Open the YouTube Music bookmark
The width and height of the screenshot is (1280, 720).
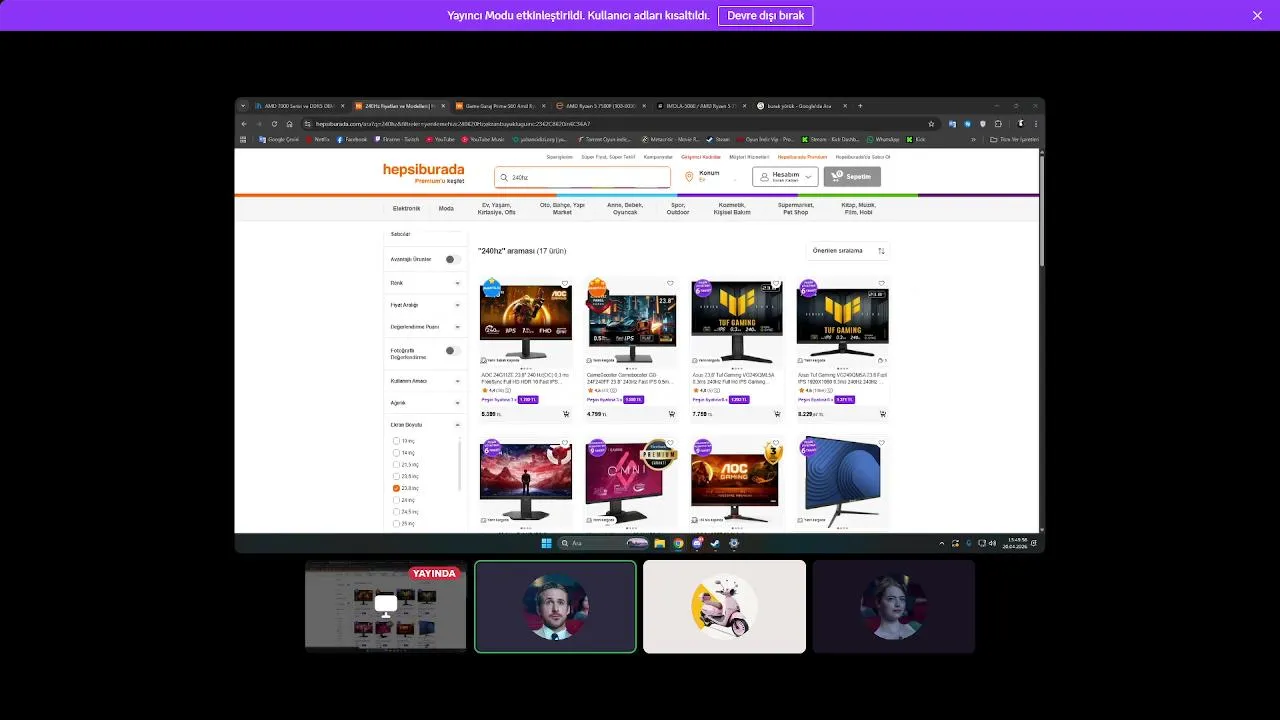[482, 139]
